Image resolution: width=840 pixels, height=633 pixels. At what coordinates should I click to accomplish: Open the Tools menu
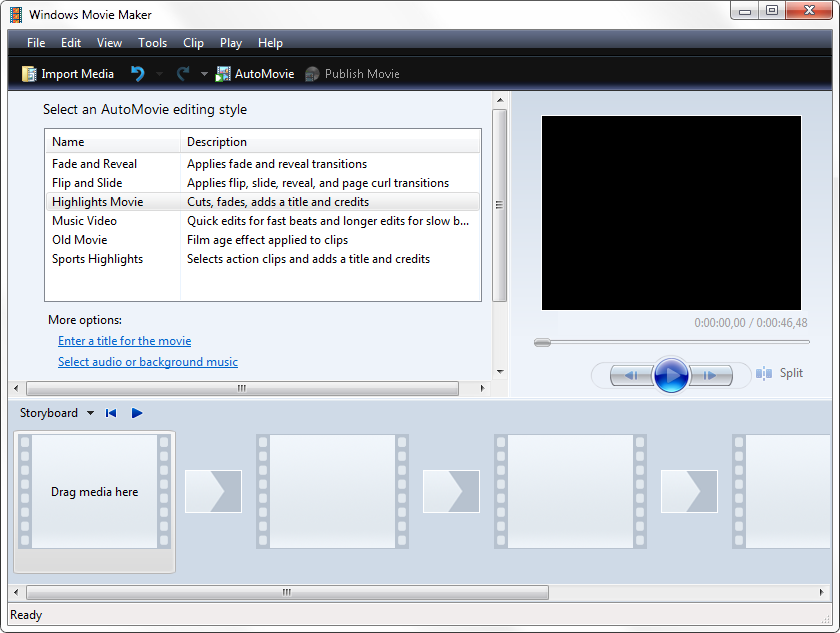153,43
